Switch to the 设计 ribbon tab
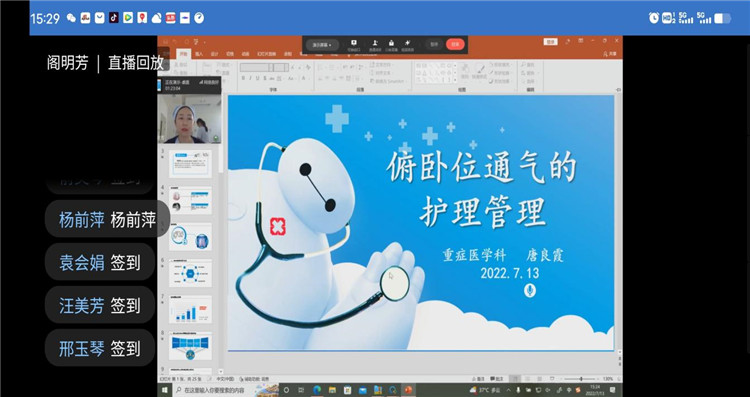The image size is (750, 397). (215, 54)
